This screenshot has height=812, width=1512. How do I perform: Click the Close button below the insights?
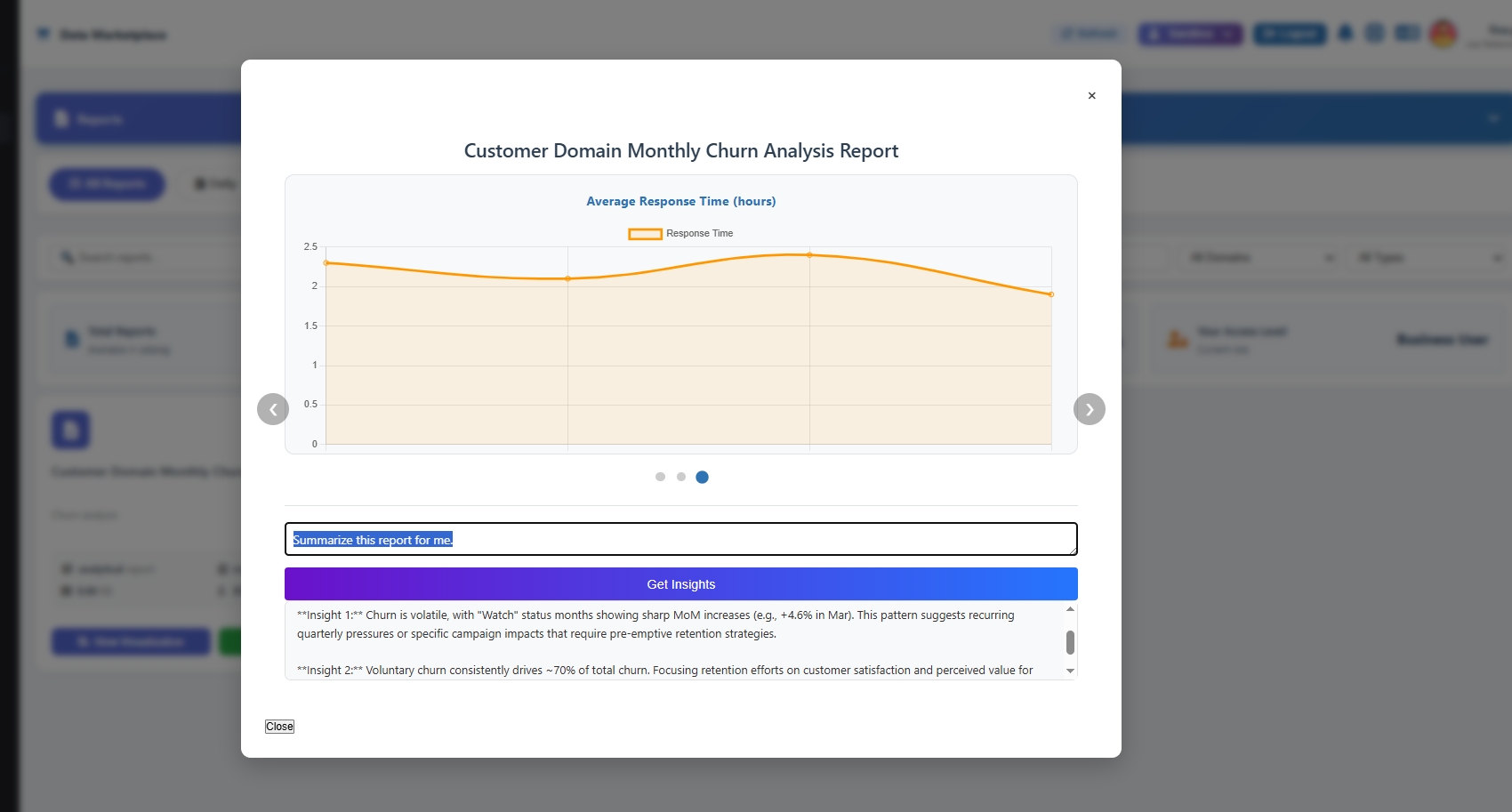[279, 726]
